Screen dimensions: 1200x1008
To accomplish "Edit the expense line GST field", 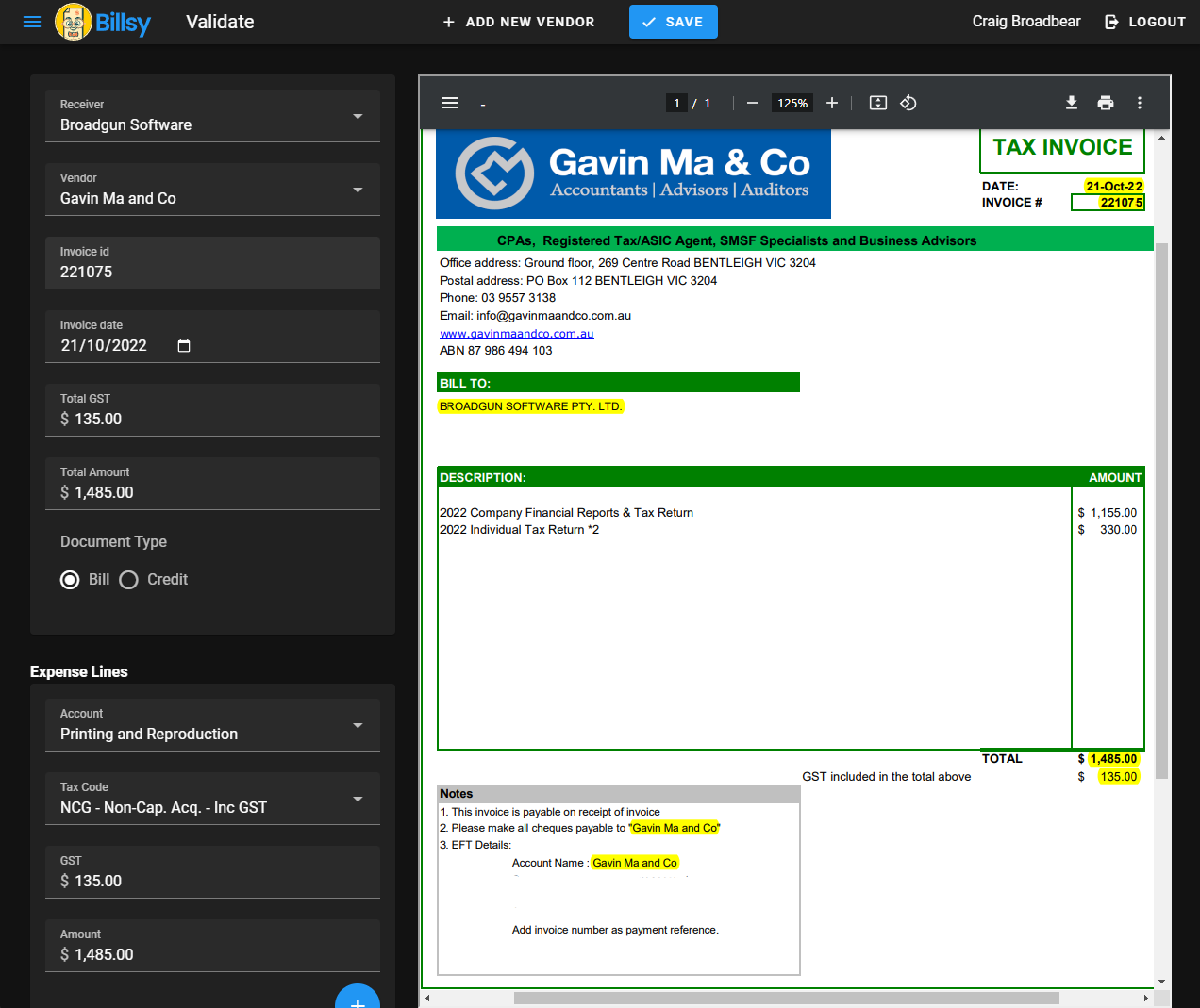I will (212, 872).
